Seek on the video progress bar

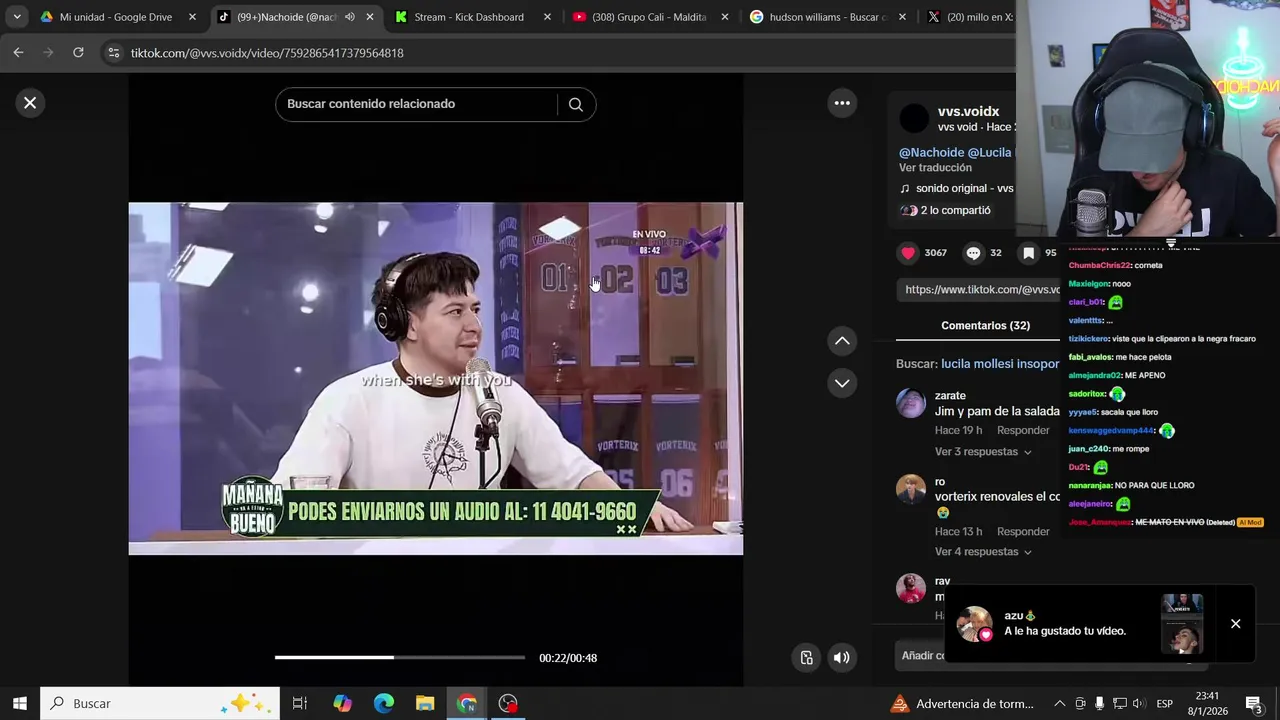(x=400, y=657)
